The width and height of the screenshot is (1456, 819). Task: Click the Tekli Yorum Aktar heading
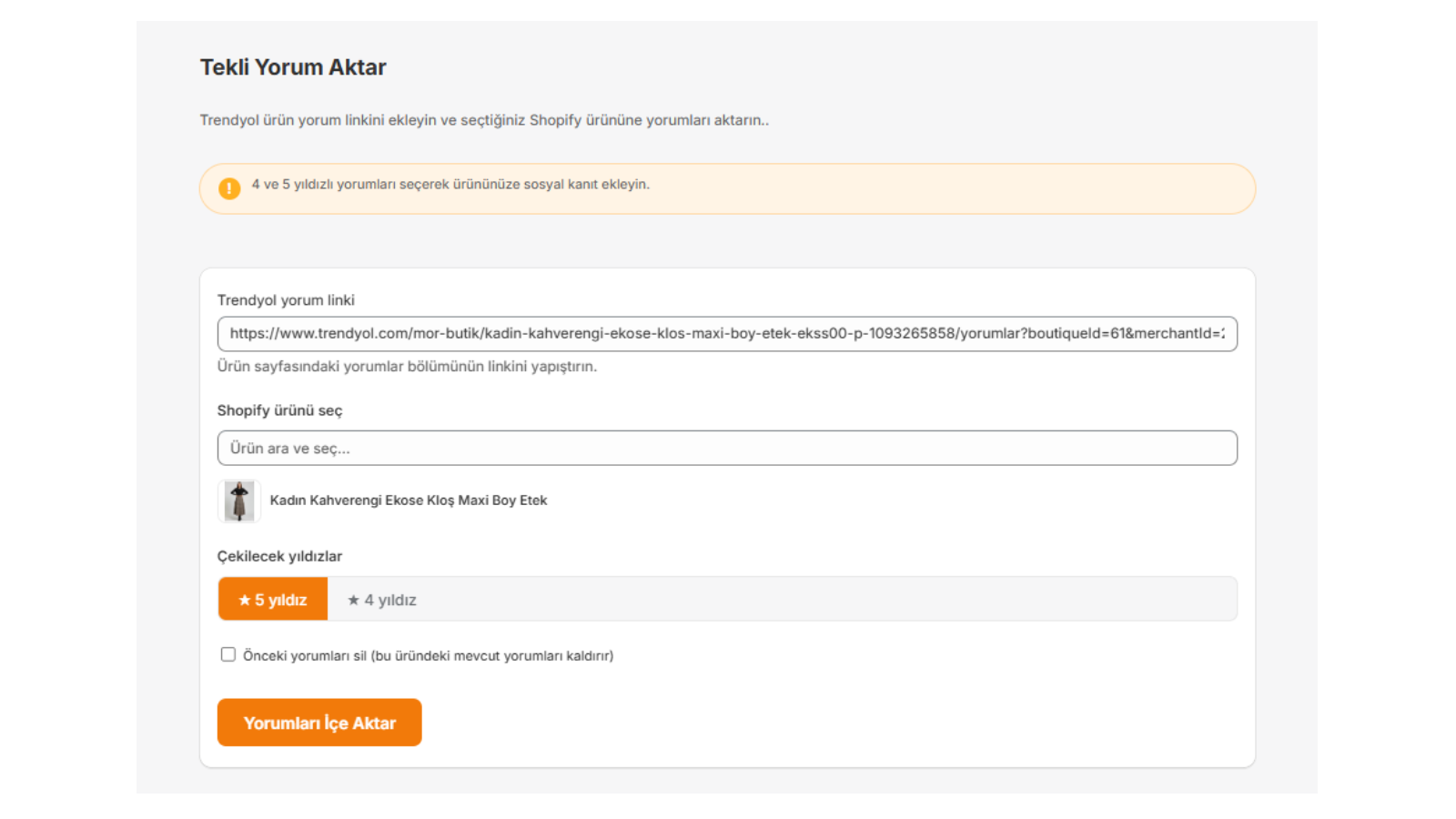(x=293, y=67)
